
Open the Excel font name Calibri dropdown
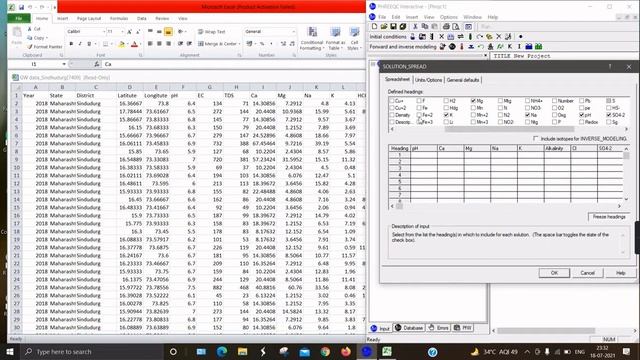[x=104, y=31]
